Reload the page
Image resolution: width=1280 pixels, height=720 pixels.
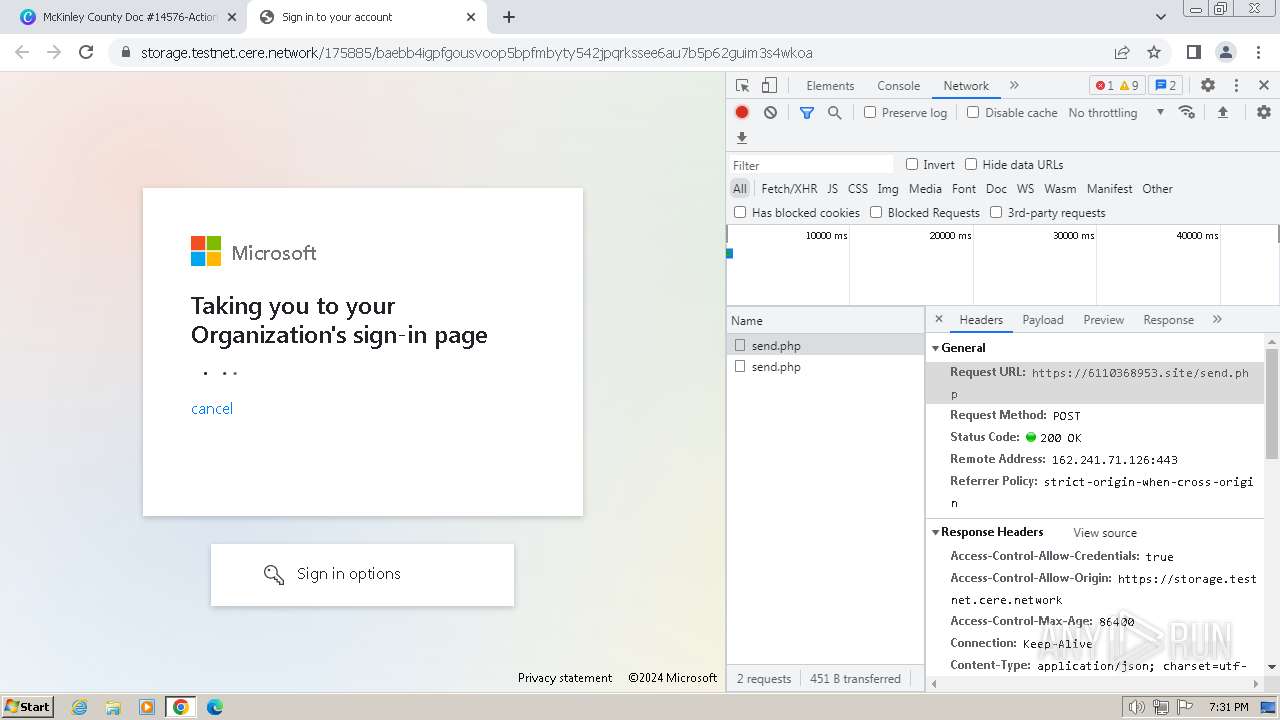click(86, 52)
